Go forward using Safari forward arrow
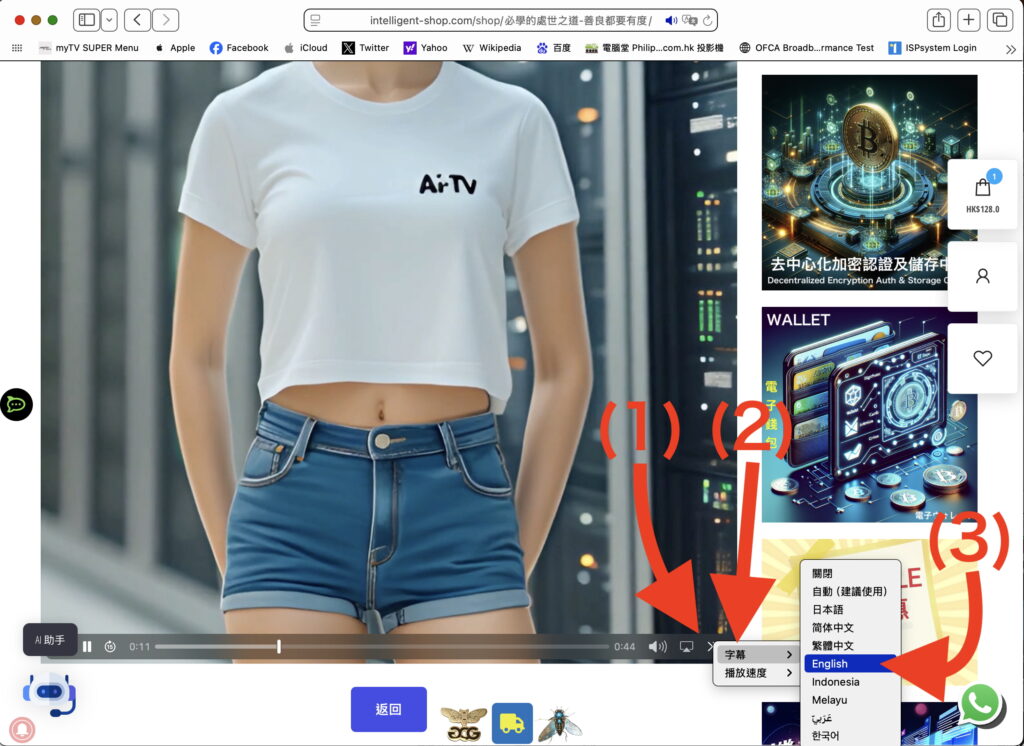 point(165,20)
